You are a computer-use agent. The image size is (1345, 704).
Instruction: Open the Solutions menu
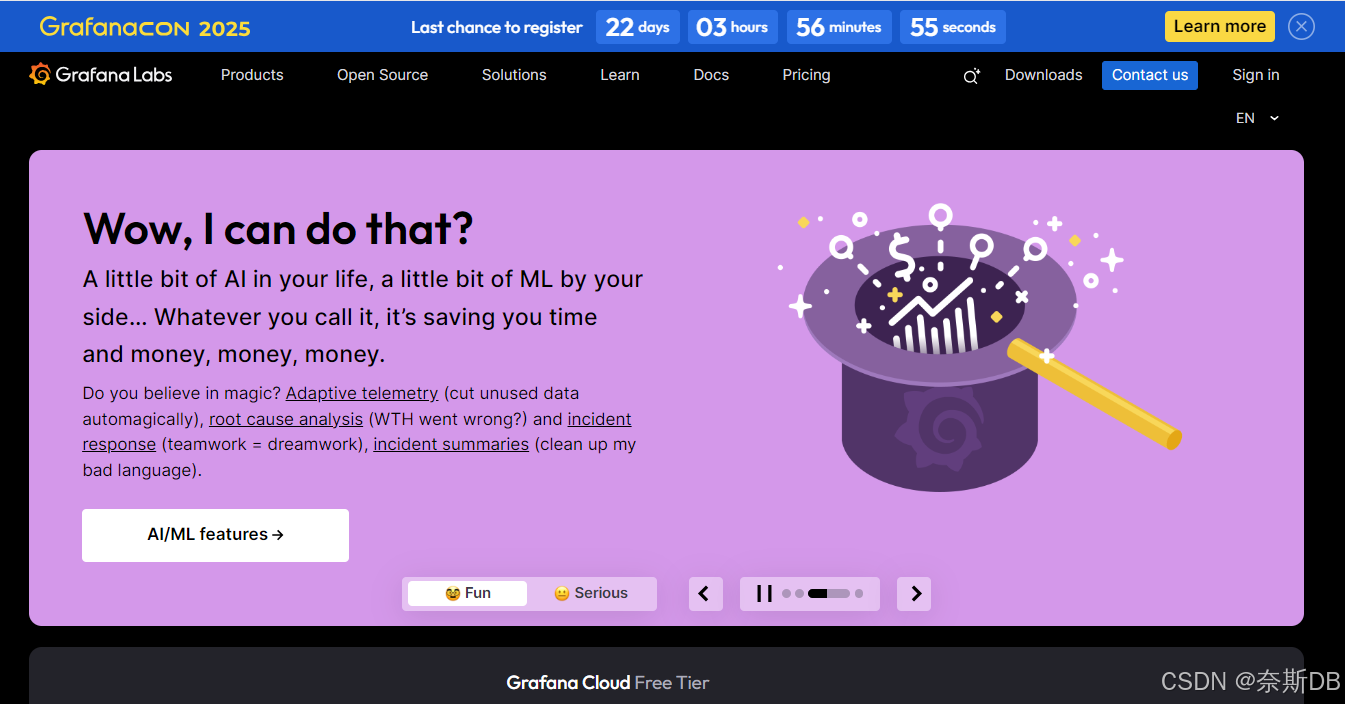pyautogui.click(x=514, y=75)
